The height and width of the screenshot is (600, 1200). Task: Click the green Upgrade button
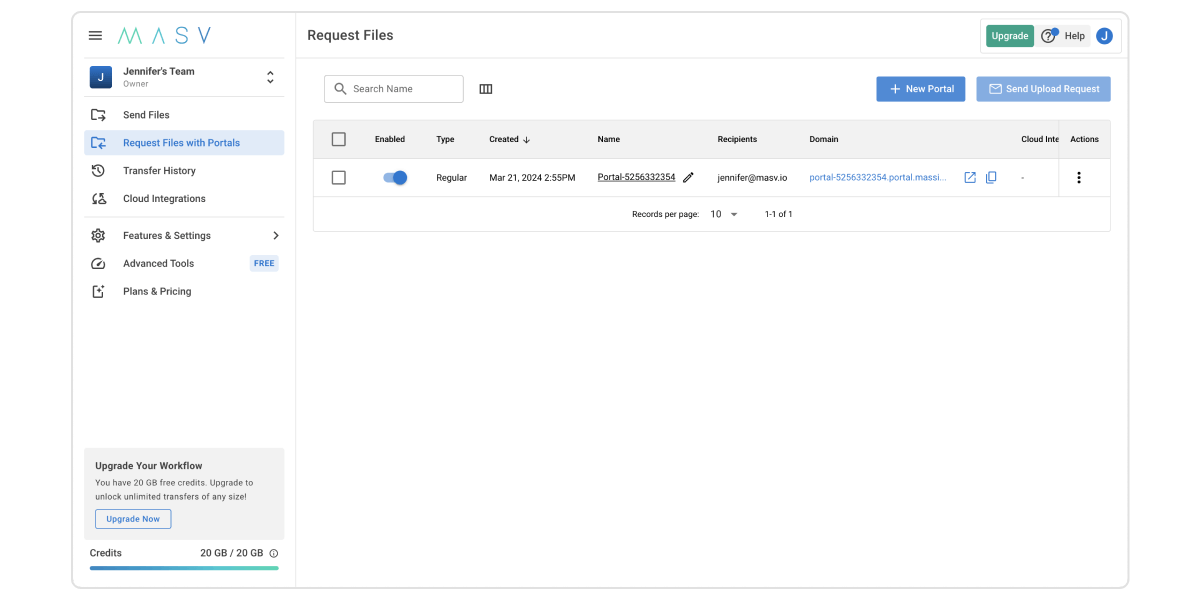[x=1010, y=36]
